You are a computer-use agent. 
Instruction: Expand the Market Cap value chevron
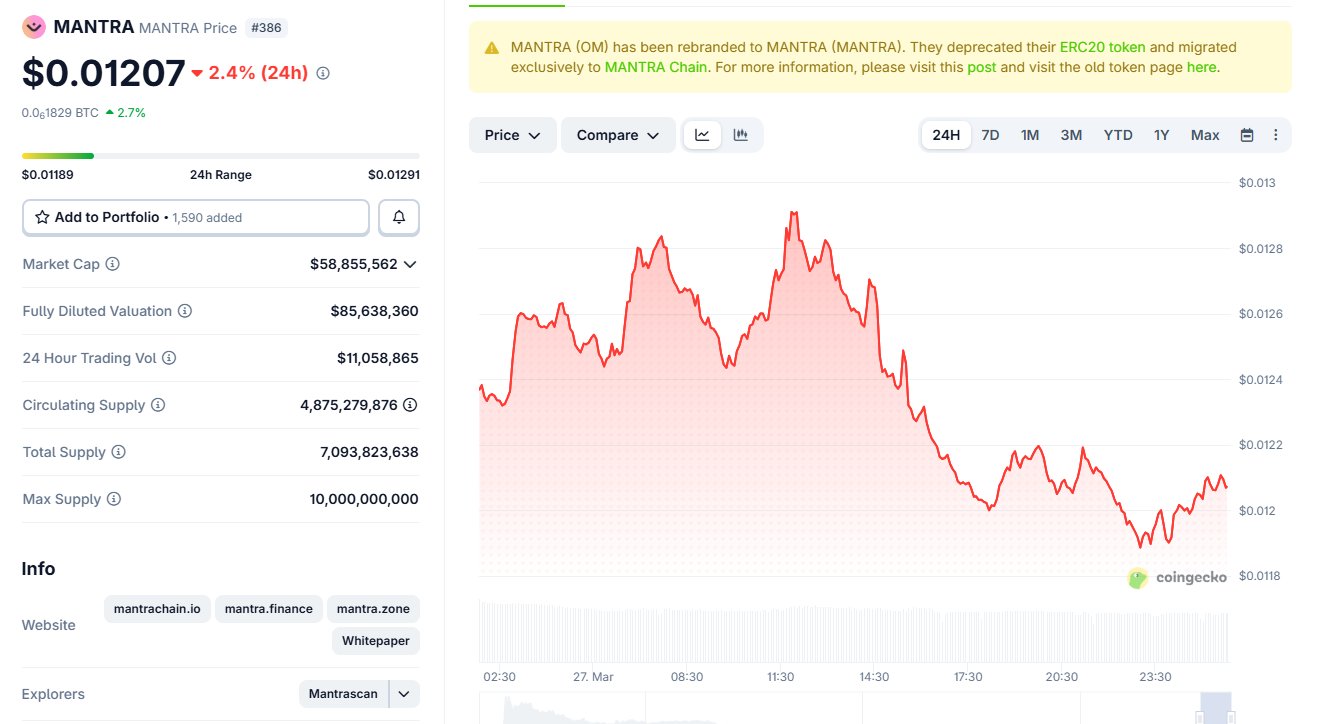coord(409,264)
